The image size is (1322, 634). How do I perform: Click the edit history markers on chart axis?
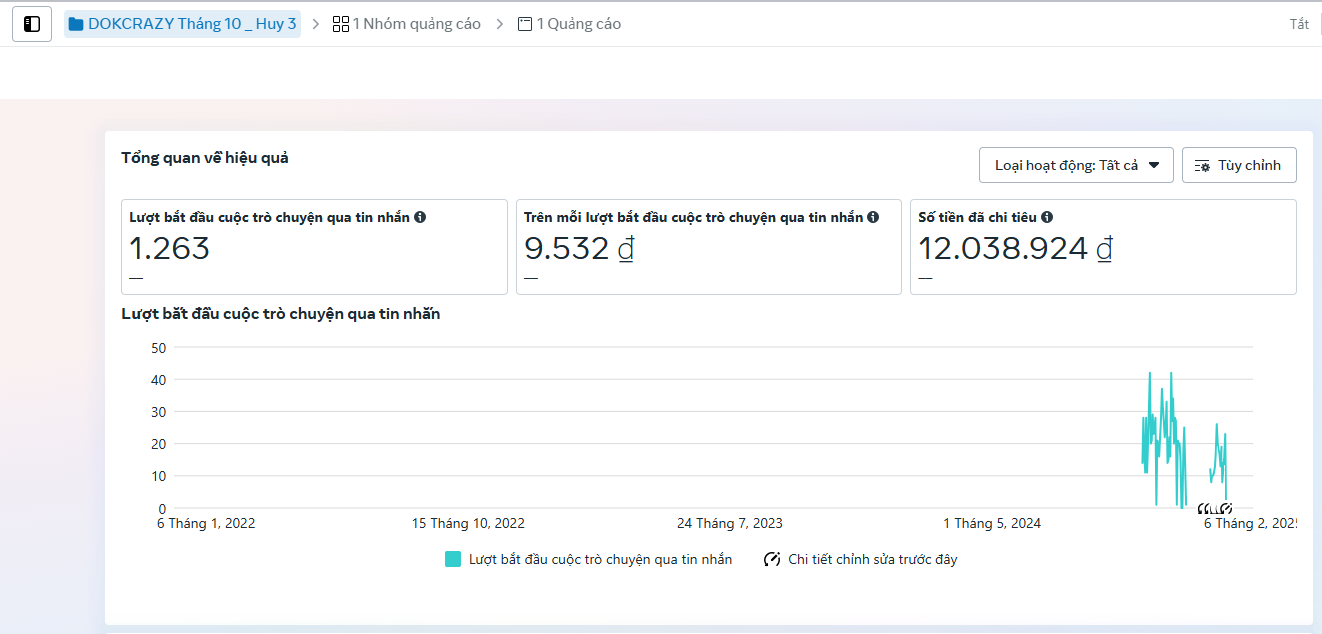click(x=1214, y=509)
